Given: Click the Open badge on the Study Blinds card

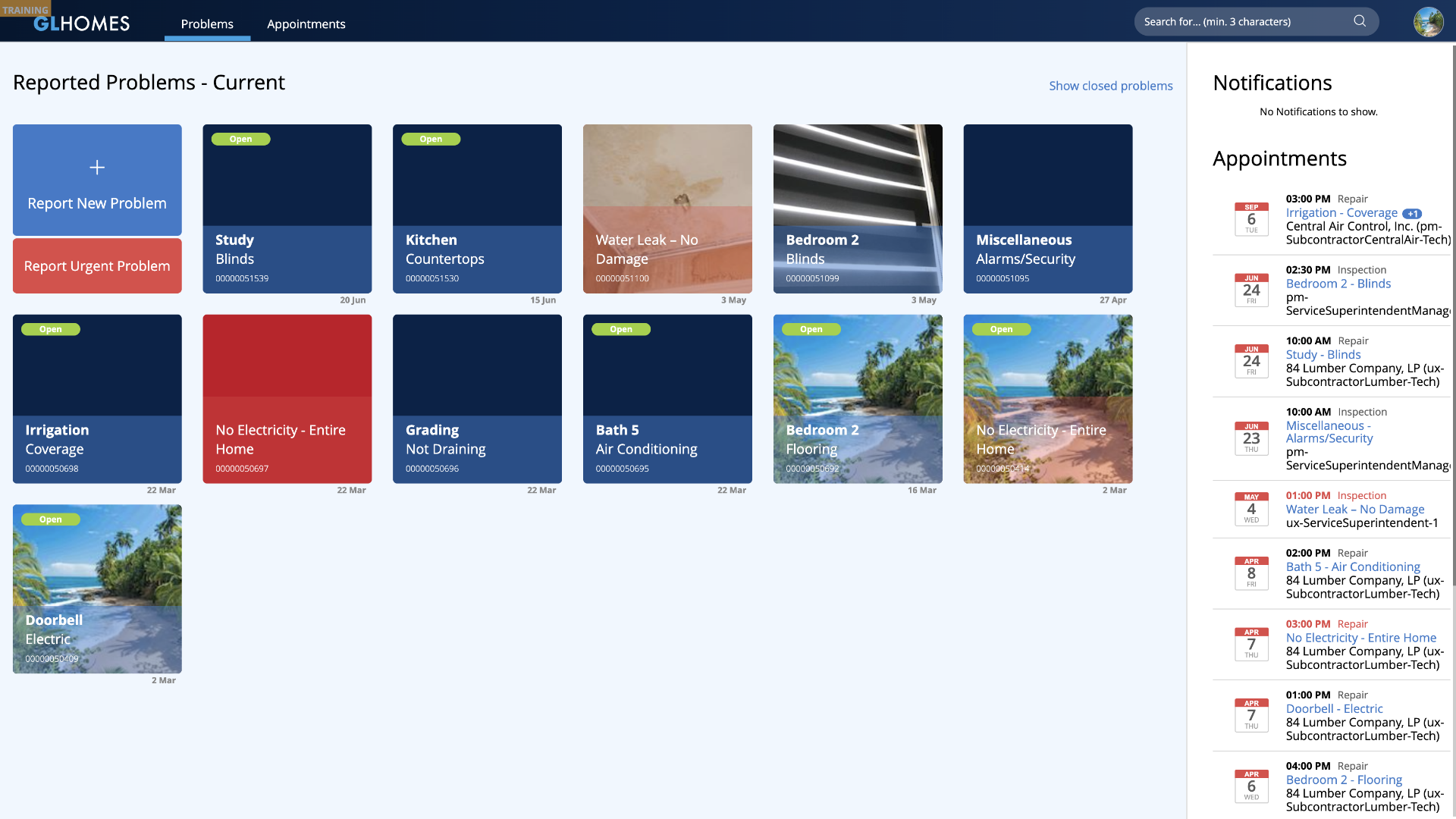Looking at the screenshot, I should coord(240,140).
